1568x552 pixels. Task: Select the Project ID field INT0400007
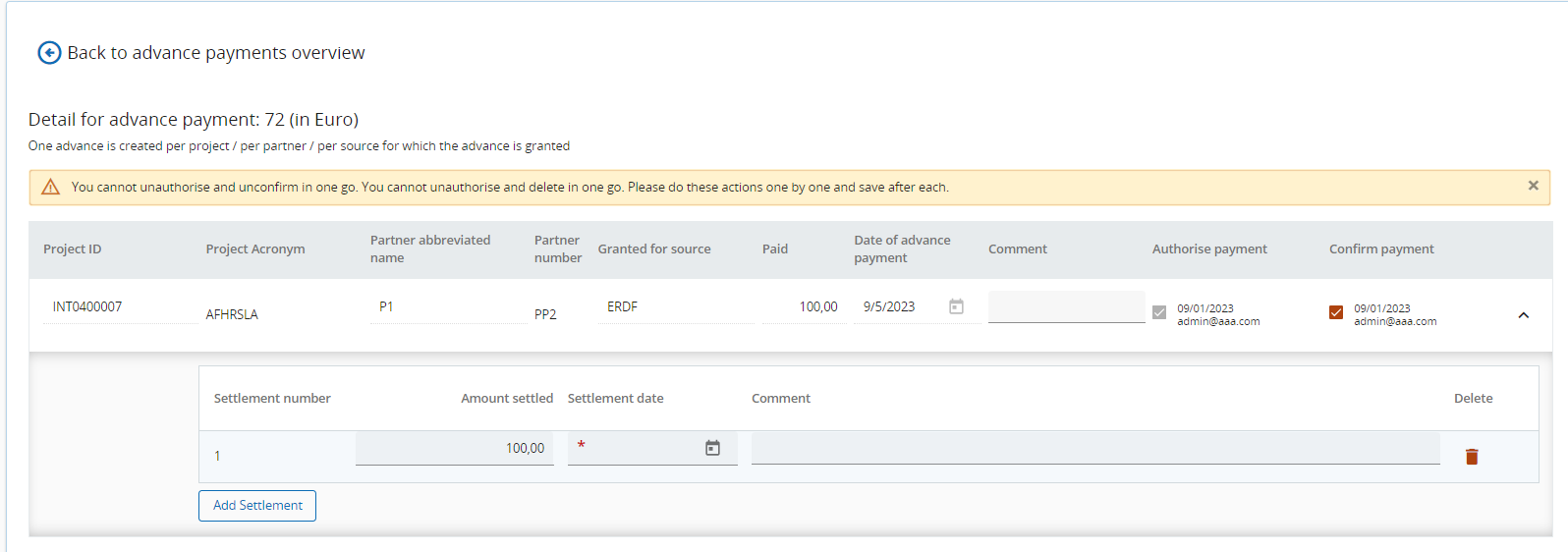(118, 307)
